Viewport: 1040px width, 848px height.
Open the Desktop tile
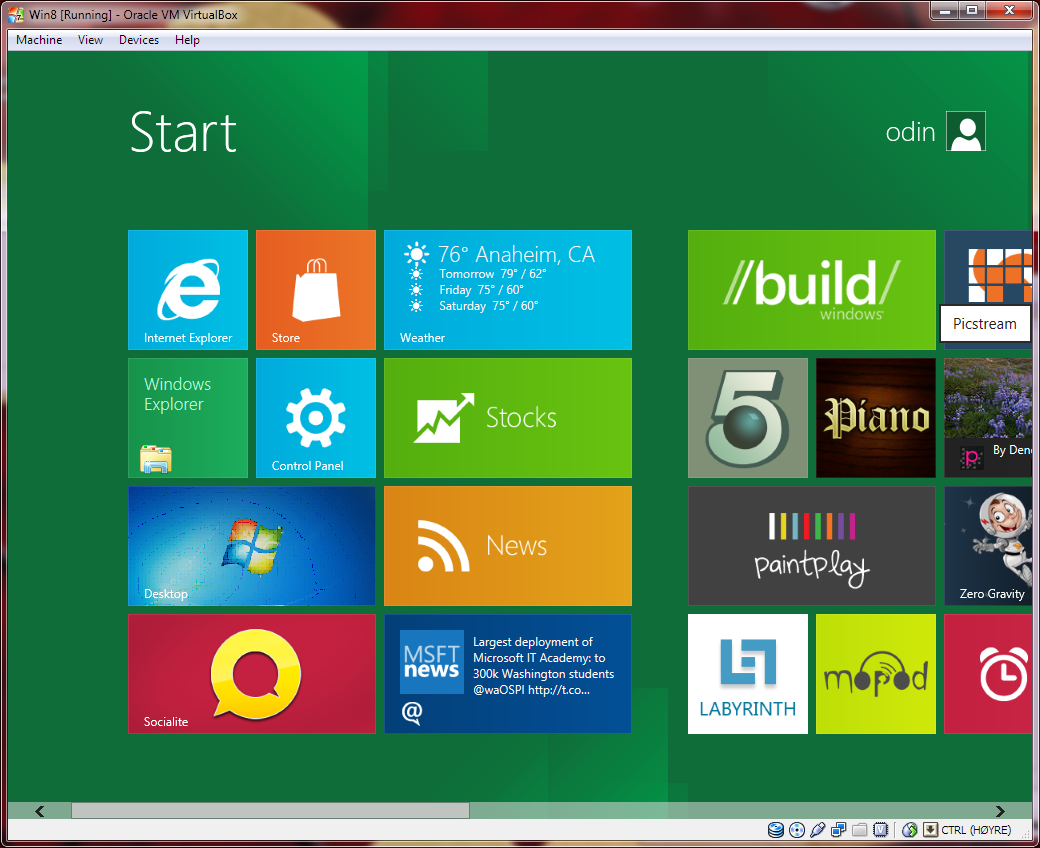251,546
